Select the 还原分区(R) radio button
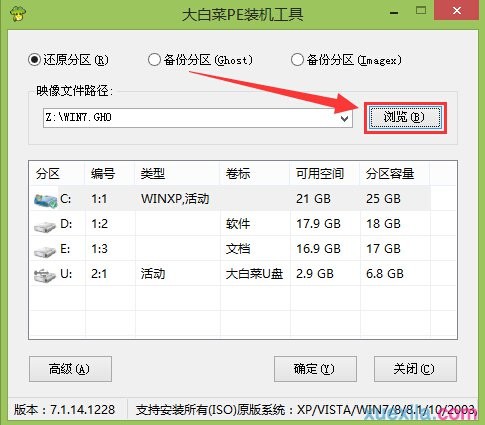The image size is (485, 425). [x=34, y=60]
